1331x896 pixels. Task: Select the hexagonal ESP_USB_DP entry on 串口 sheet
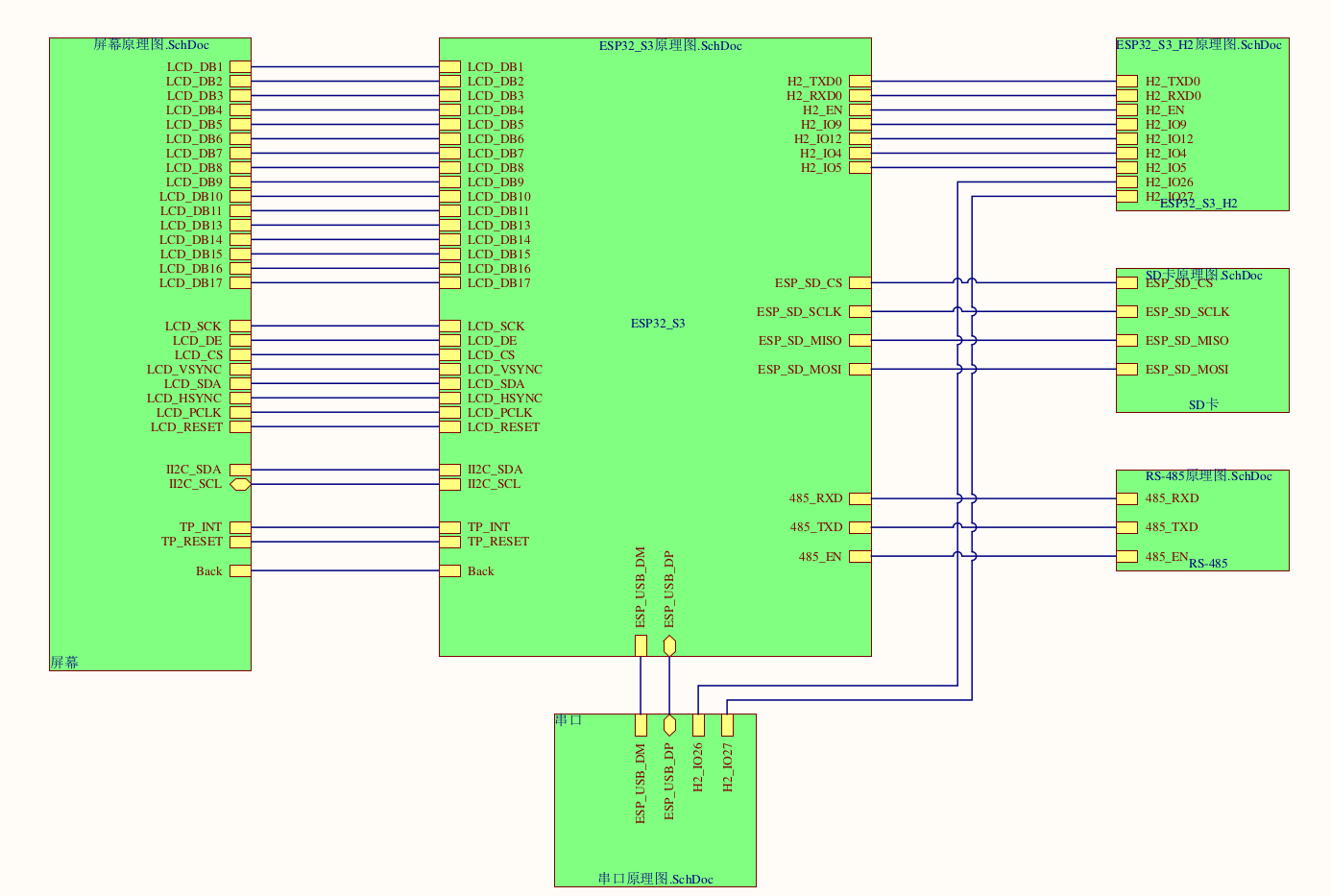tap(669, 725)
